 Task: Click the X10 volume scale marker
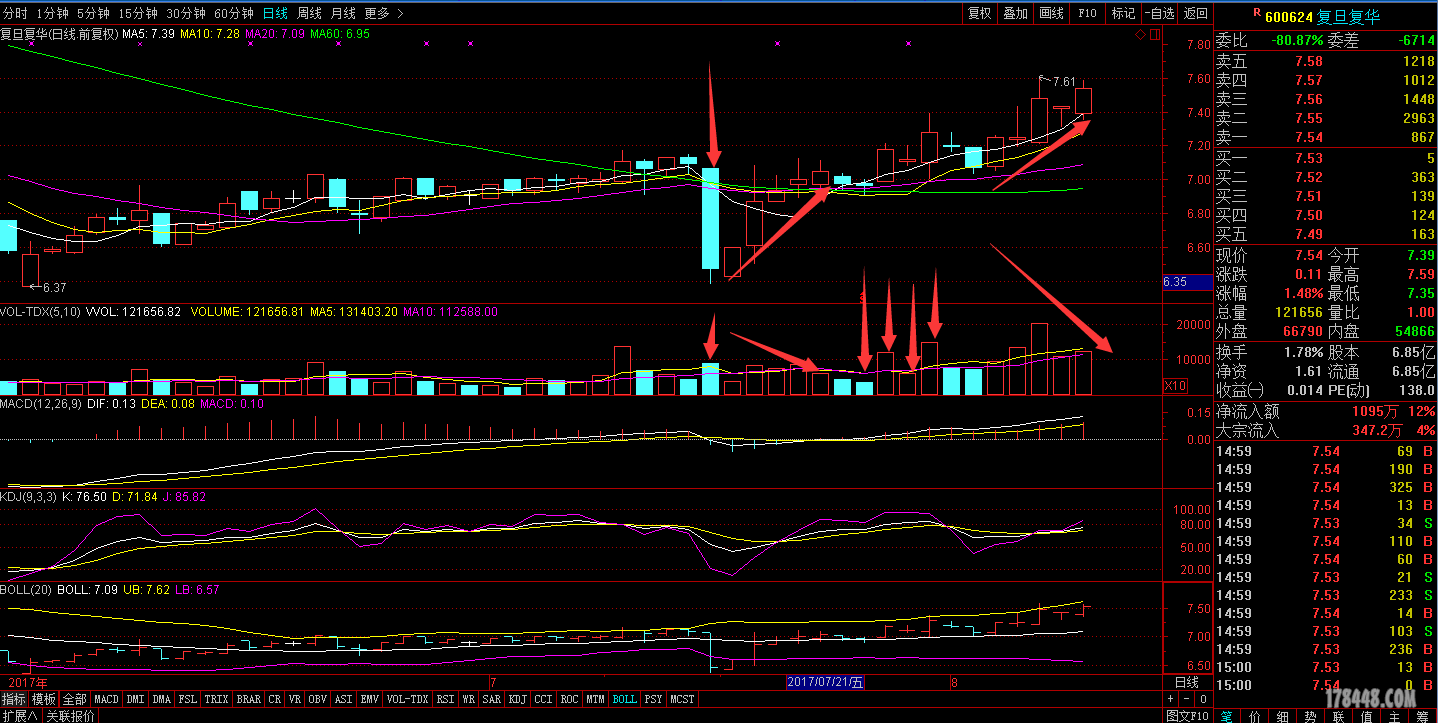point(1176,385)
